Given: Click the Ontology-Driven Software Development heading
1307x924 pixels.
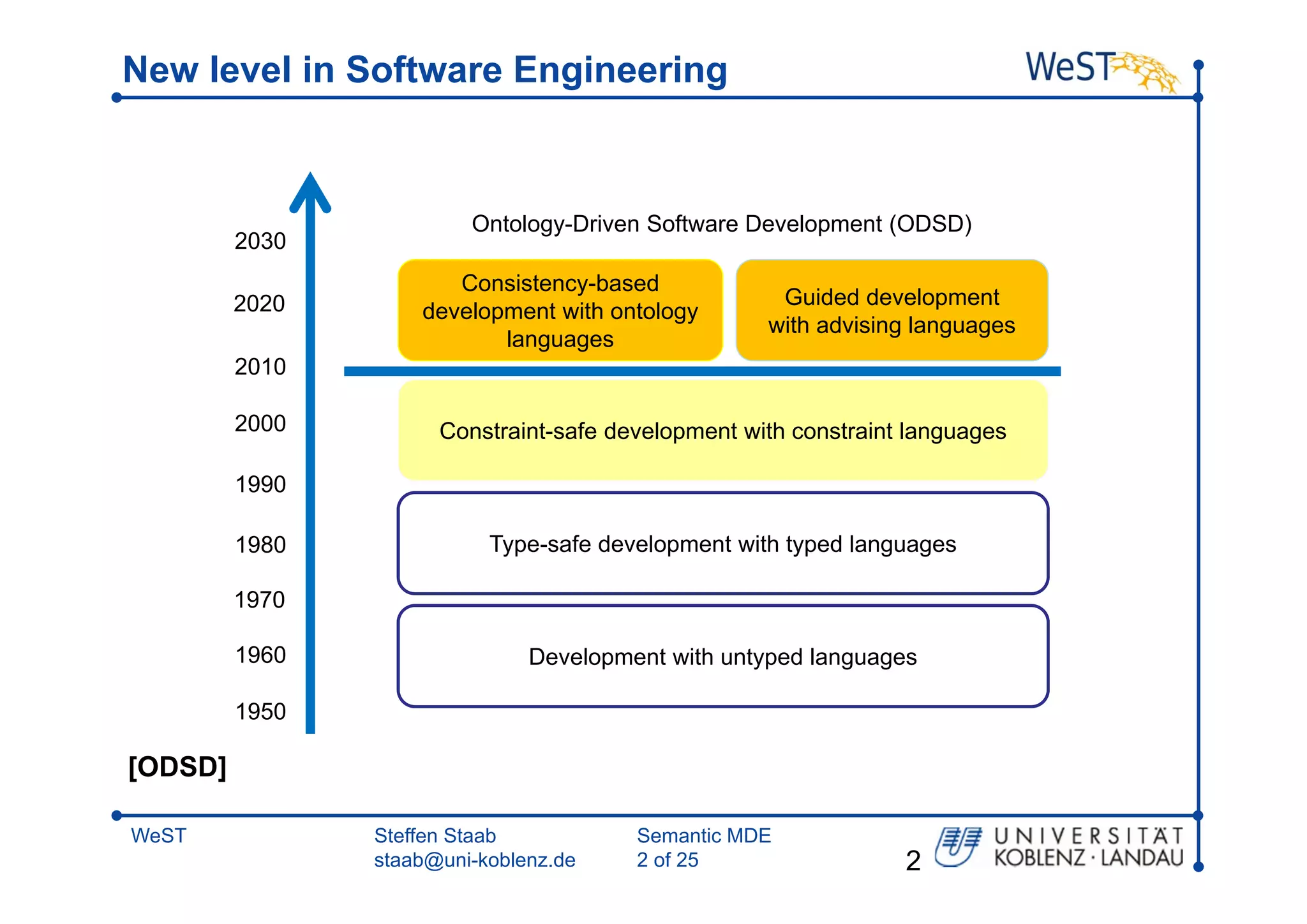Looking at the screenshot, I should pyautogui.click(x=721, y=224).
